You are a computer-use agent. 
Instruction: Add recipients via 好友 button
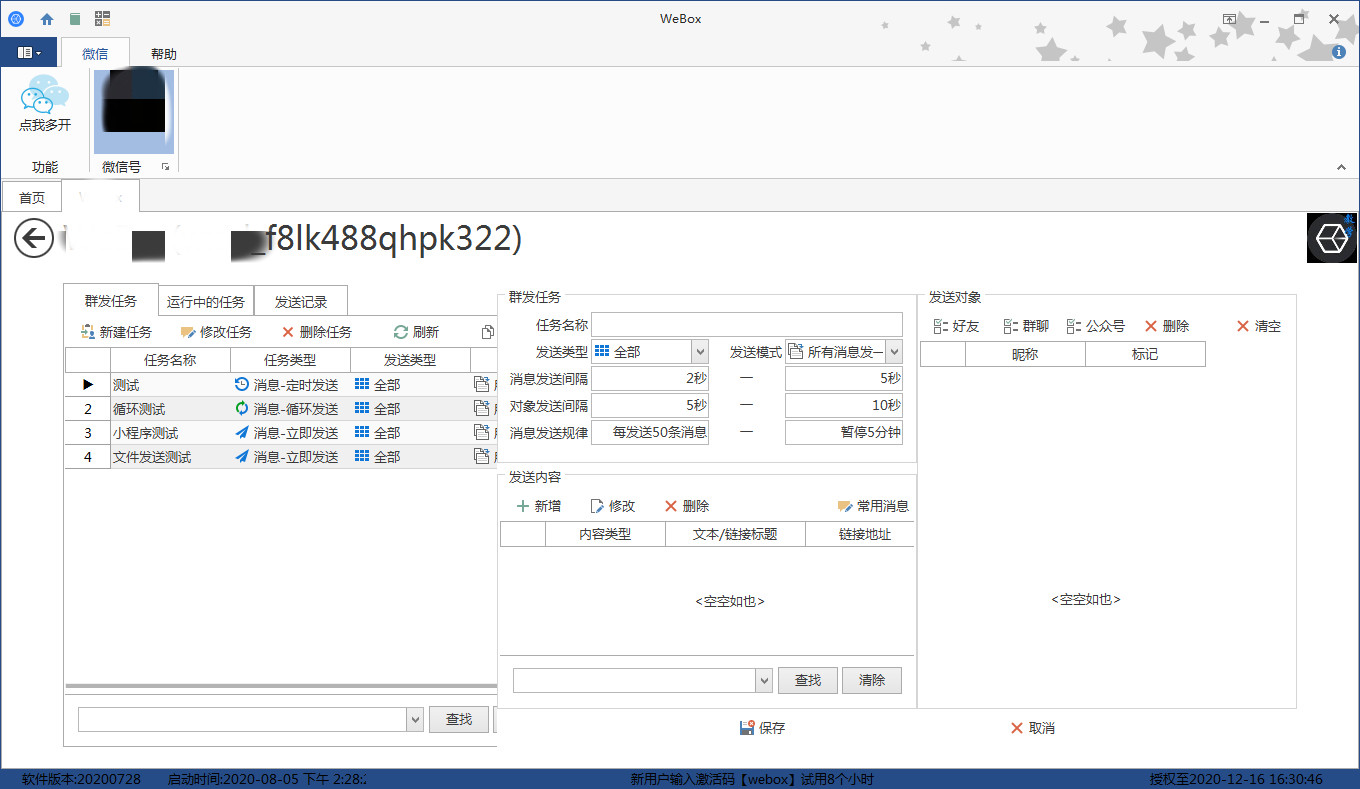coord(956,326)
